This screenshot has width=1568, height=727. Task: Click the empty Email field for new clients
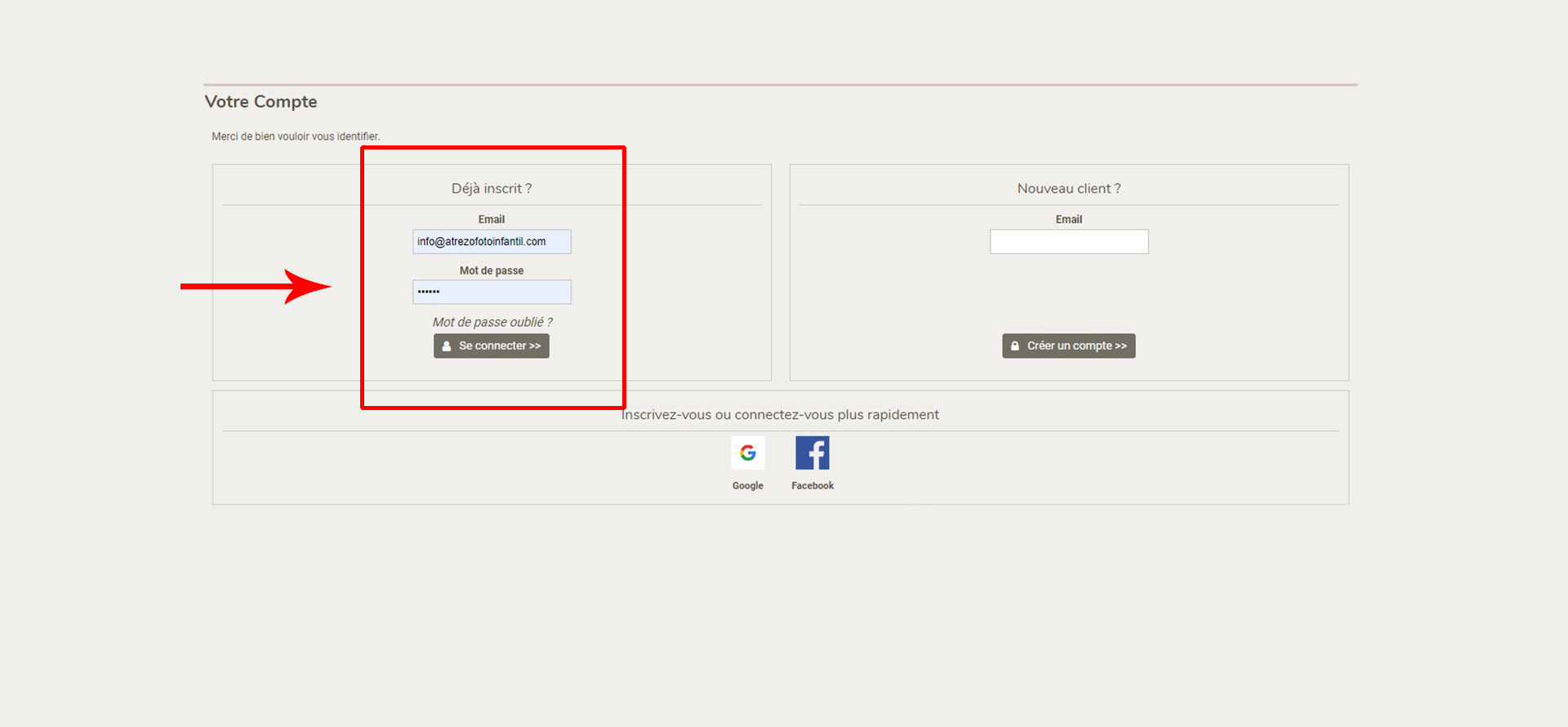pos(1068,242)
